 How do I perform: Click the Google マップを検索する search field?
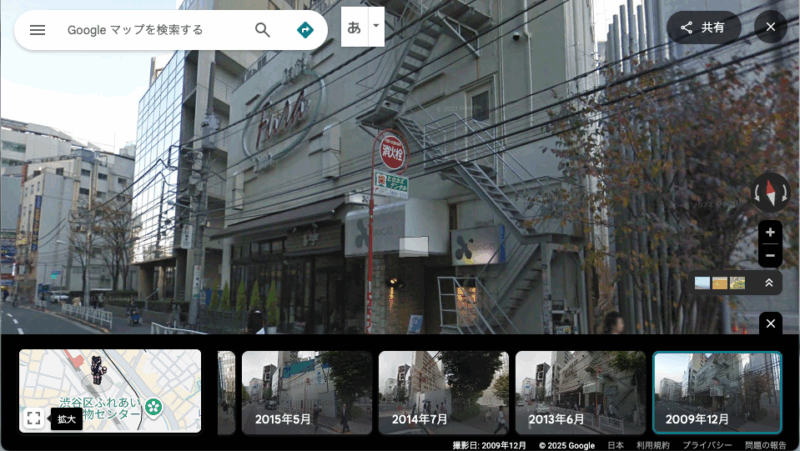point(150,30)
